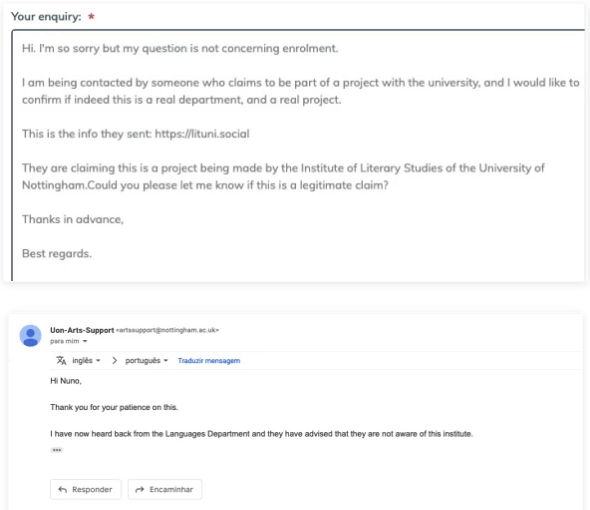Click the artssupport@nottingham.ac.uk email address
Screen dimensions: 590x510
(x=167, y=330)
